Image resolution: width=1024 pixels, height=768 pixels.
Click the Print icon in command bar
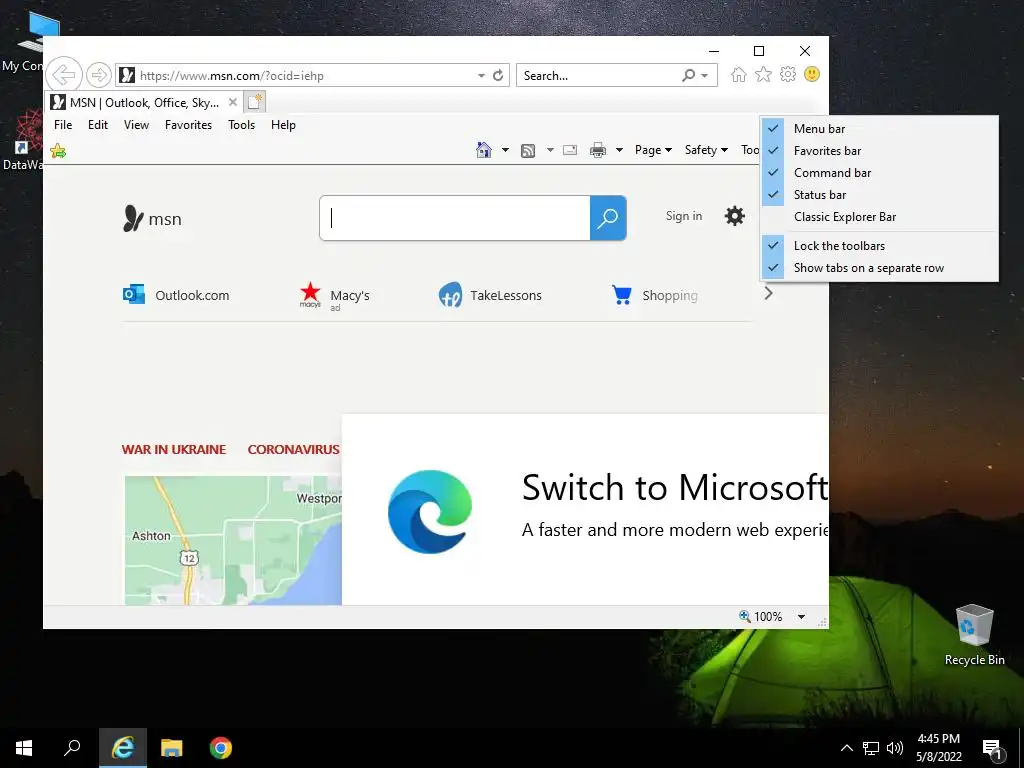point(598,150)
